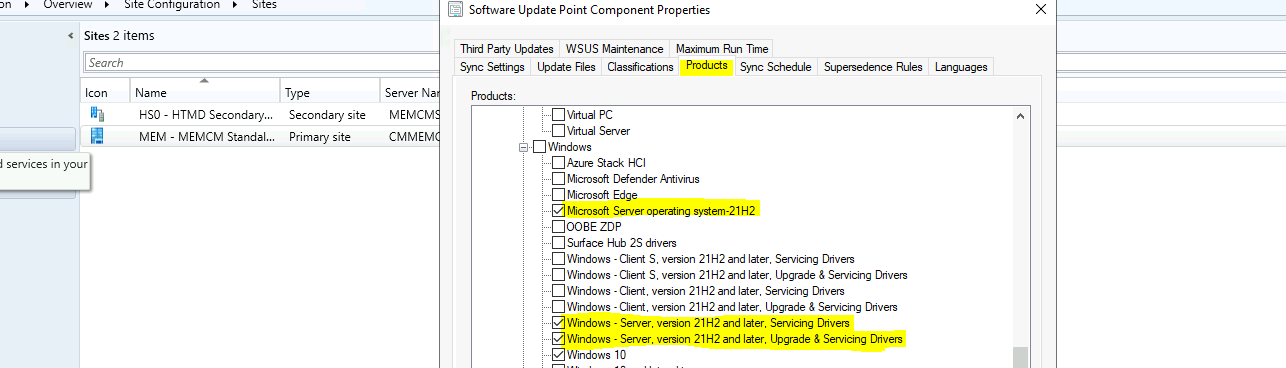
Task: Click the MEM primary site icon
Action: 97,136
